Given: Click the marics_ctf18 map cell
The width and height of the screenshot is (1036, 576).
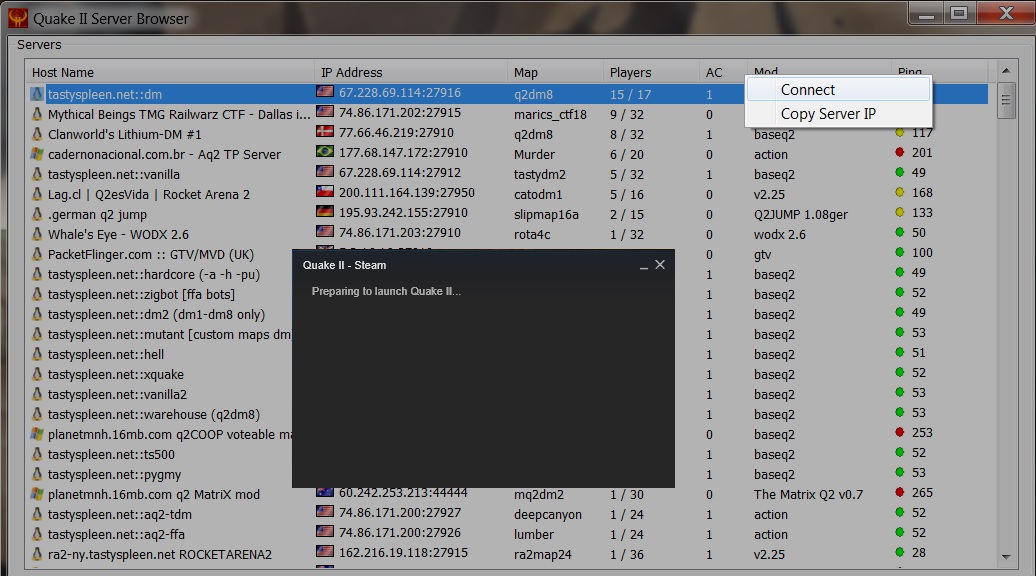Looking at the screenshot, I should 550,114.
